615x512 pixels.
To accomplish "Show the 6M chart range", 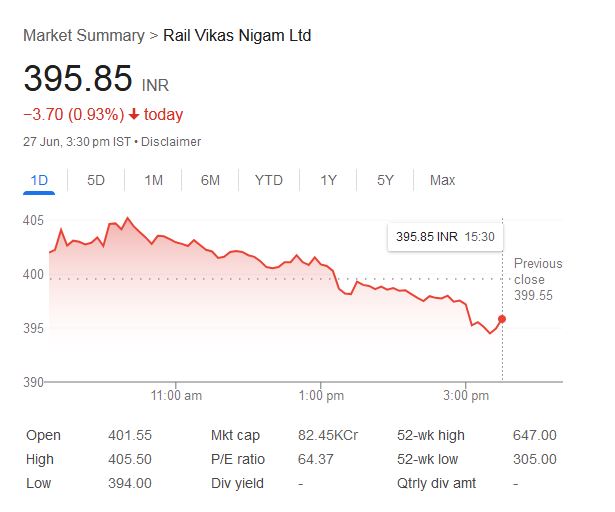I will click(x=210, y=180).
